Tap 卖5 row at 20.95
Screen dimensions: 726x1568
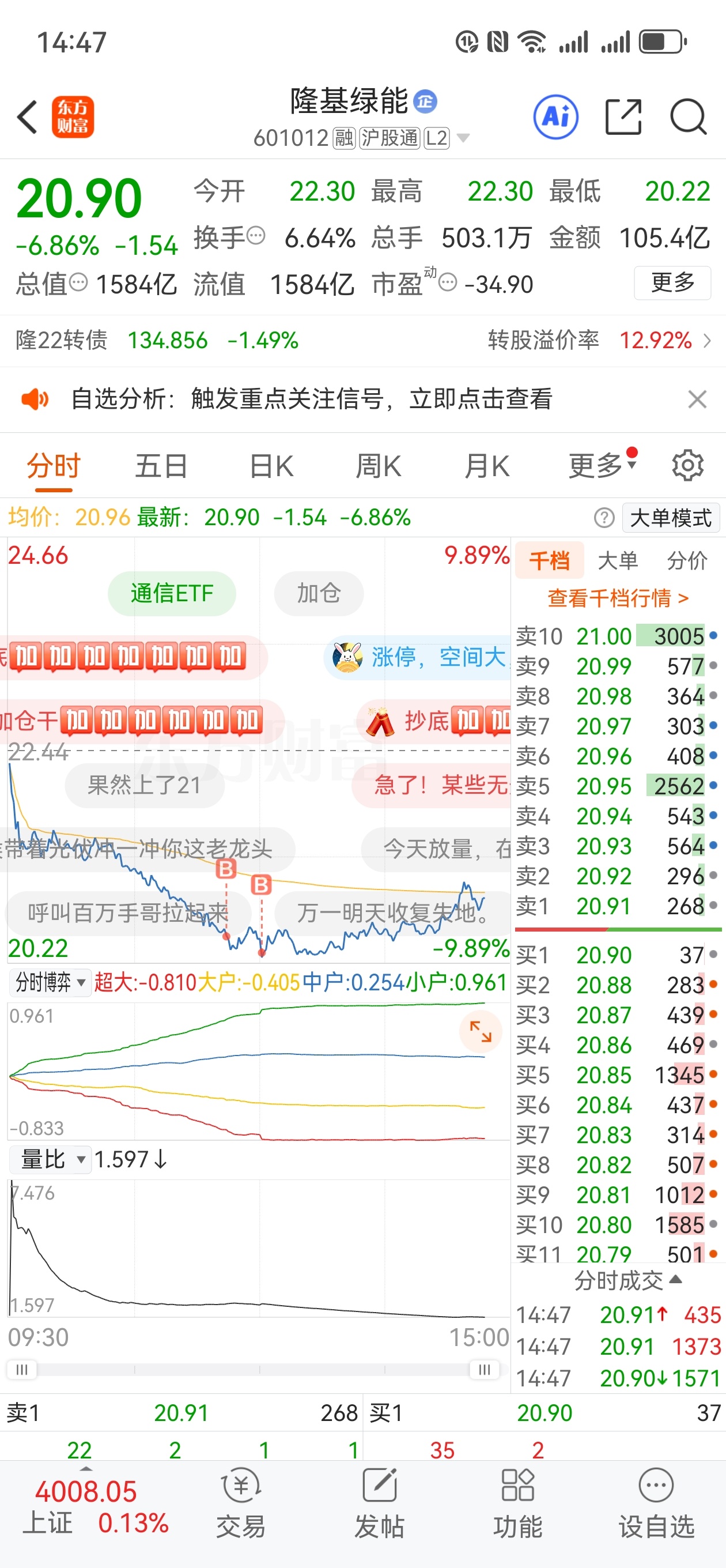618,786
